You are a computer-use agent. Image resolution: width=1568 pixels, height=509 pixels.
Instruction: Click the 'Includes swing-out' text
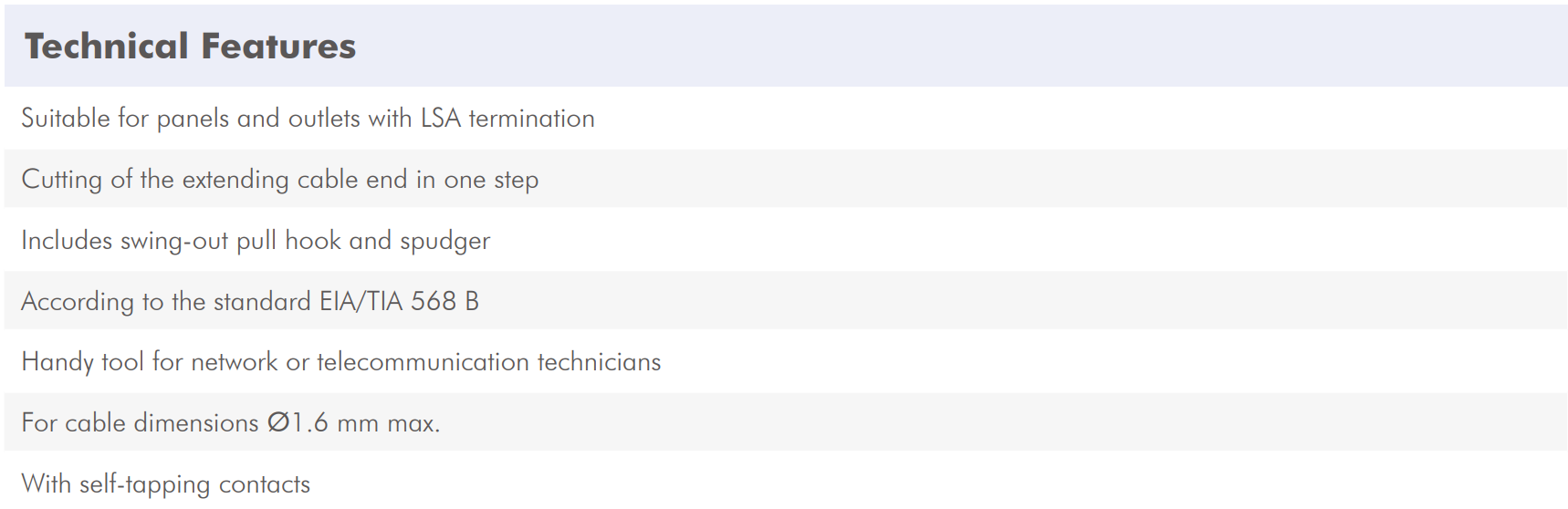pos(125,241)
